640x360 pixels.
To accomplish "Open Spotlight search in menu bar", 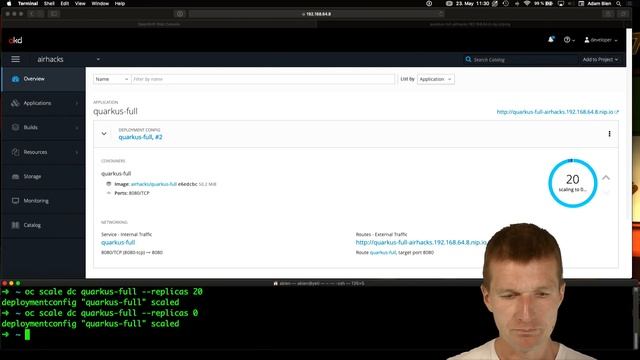I will (x=619, y=3).
